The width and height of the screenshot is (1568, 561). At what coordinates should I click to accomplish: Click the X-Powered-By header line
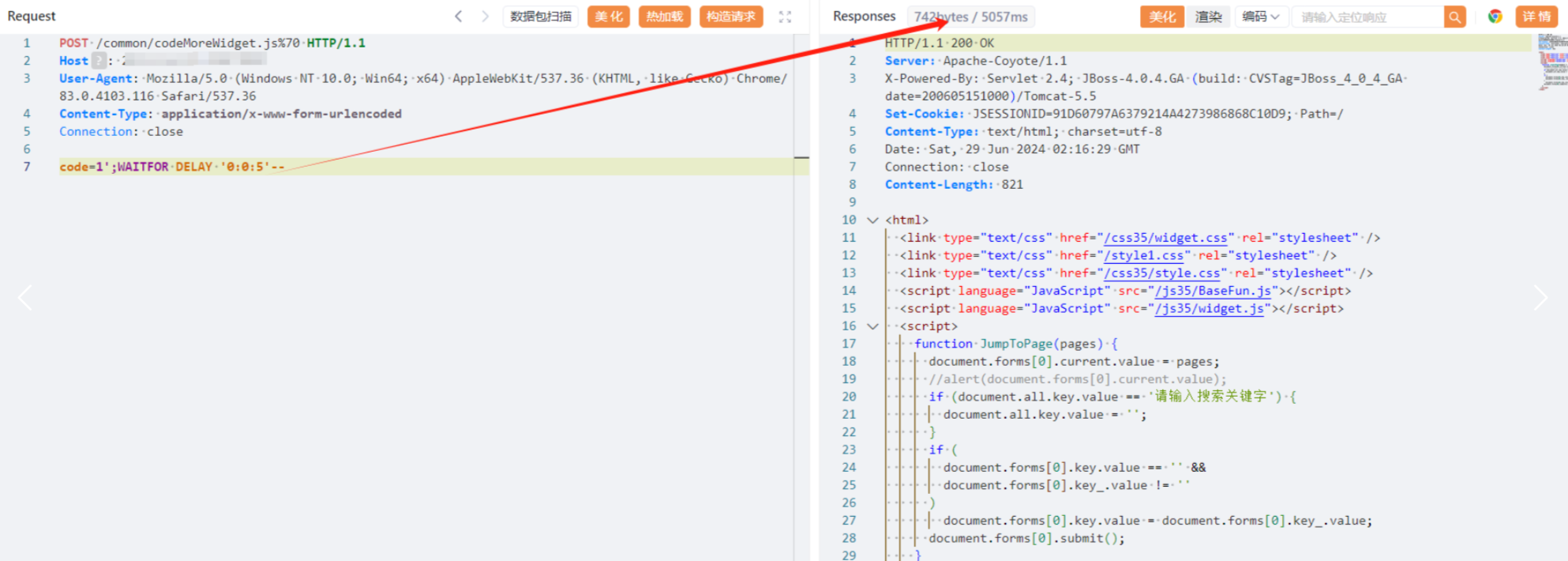pyautogui.click(x=1146, y=87)
